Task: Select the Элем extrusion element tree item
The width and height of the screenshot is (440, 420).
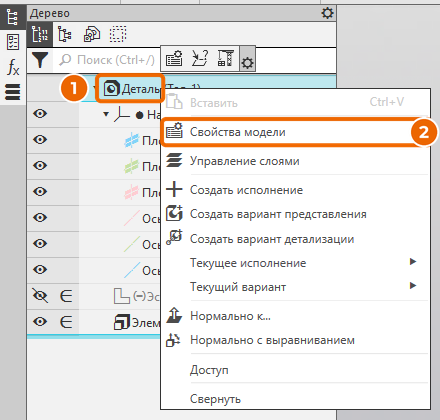Action: 137,322
